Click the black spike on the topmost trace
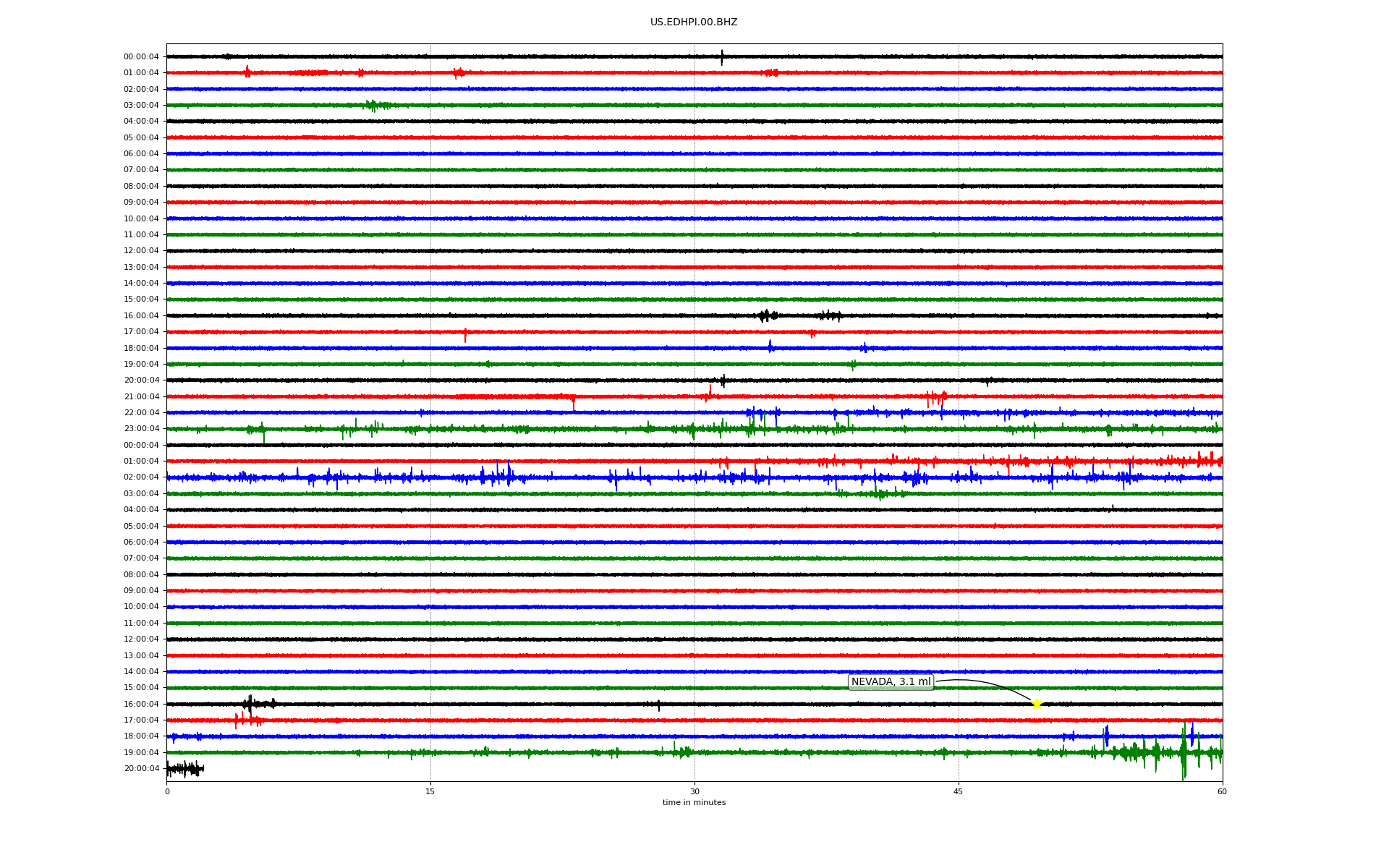 (x=721, y=57)
